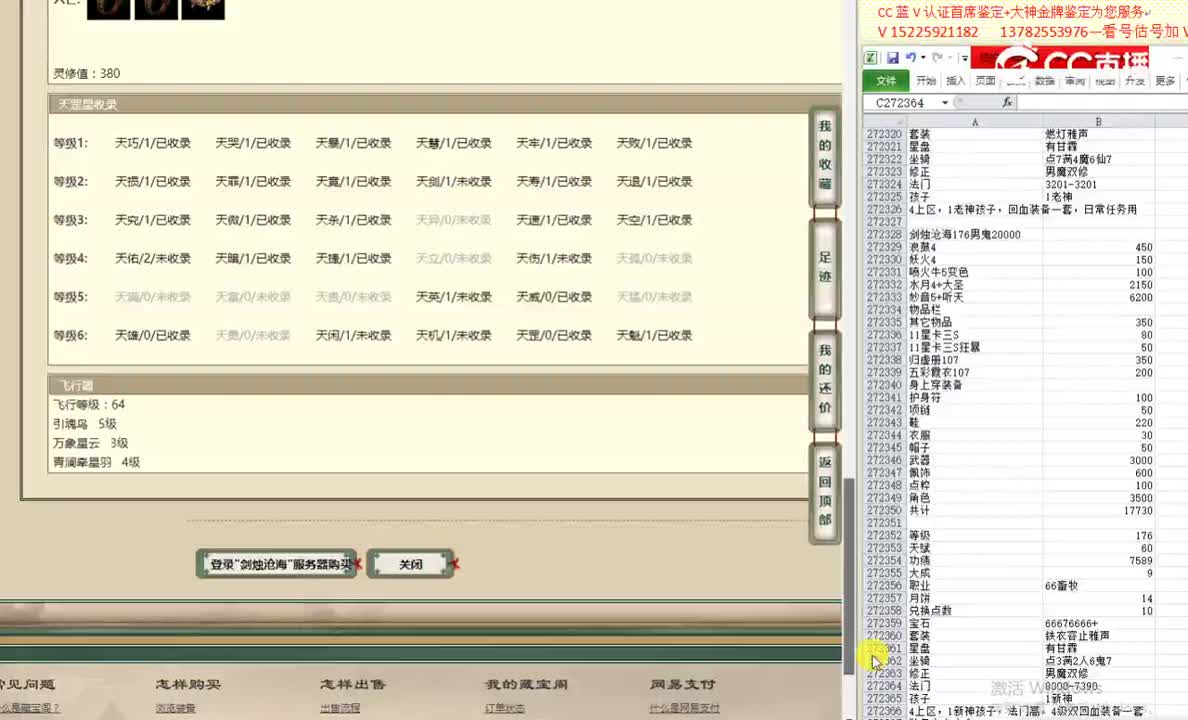Click the fx insert function icon
The image size is (1188, 720).
pos(1007,102)
